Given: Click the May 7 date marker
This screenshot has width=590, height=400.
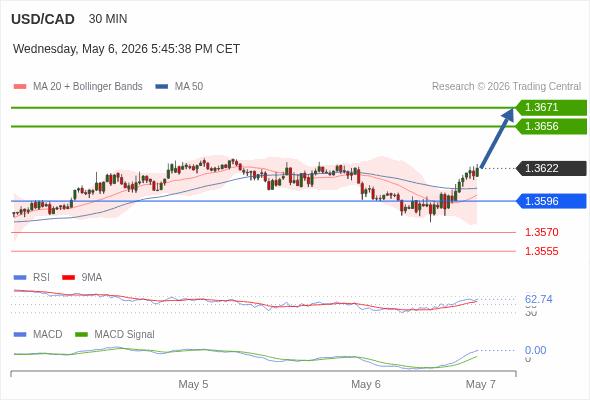Looking at the screenshot, I should pyautogui.click(x=481, y=384).
